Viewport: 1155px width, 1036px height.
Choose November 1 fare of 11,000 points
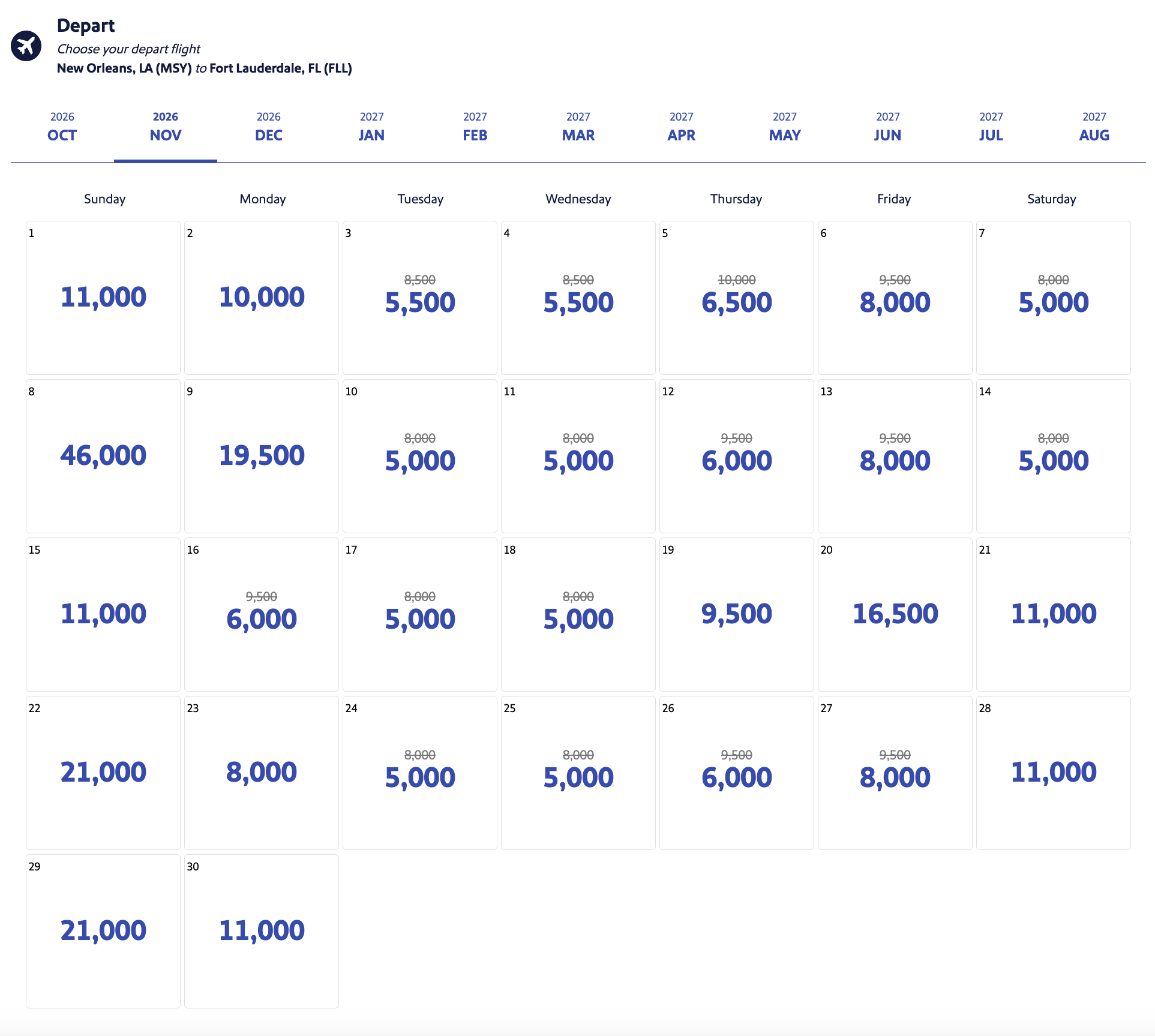coord(103,298)
